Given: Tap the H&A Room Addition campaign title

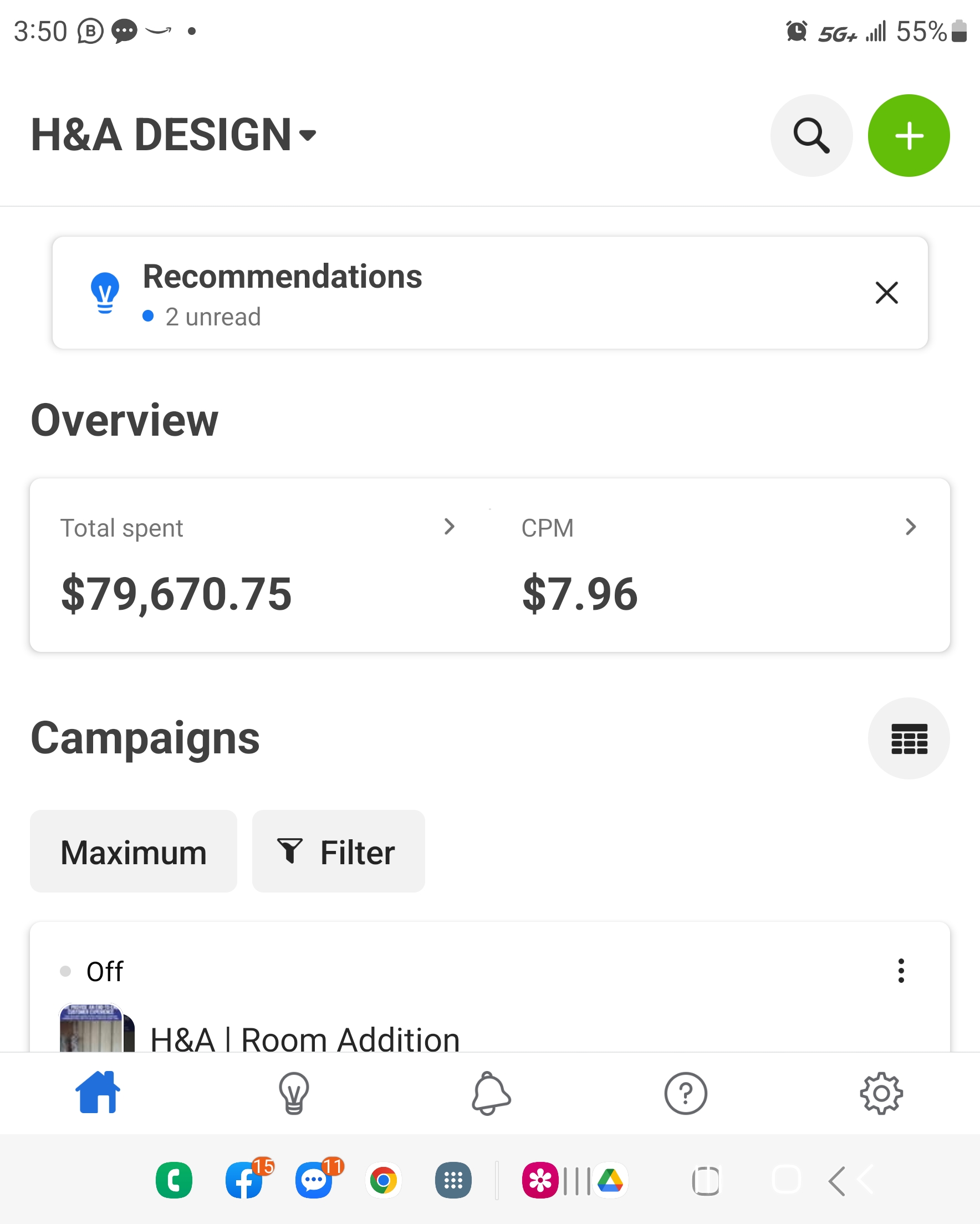Looking at the screenshot, I should pyautogui.click(x=305, y=1039).
